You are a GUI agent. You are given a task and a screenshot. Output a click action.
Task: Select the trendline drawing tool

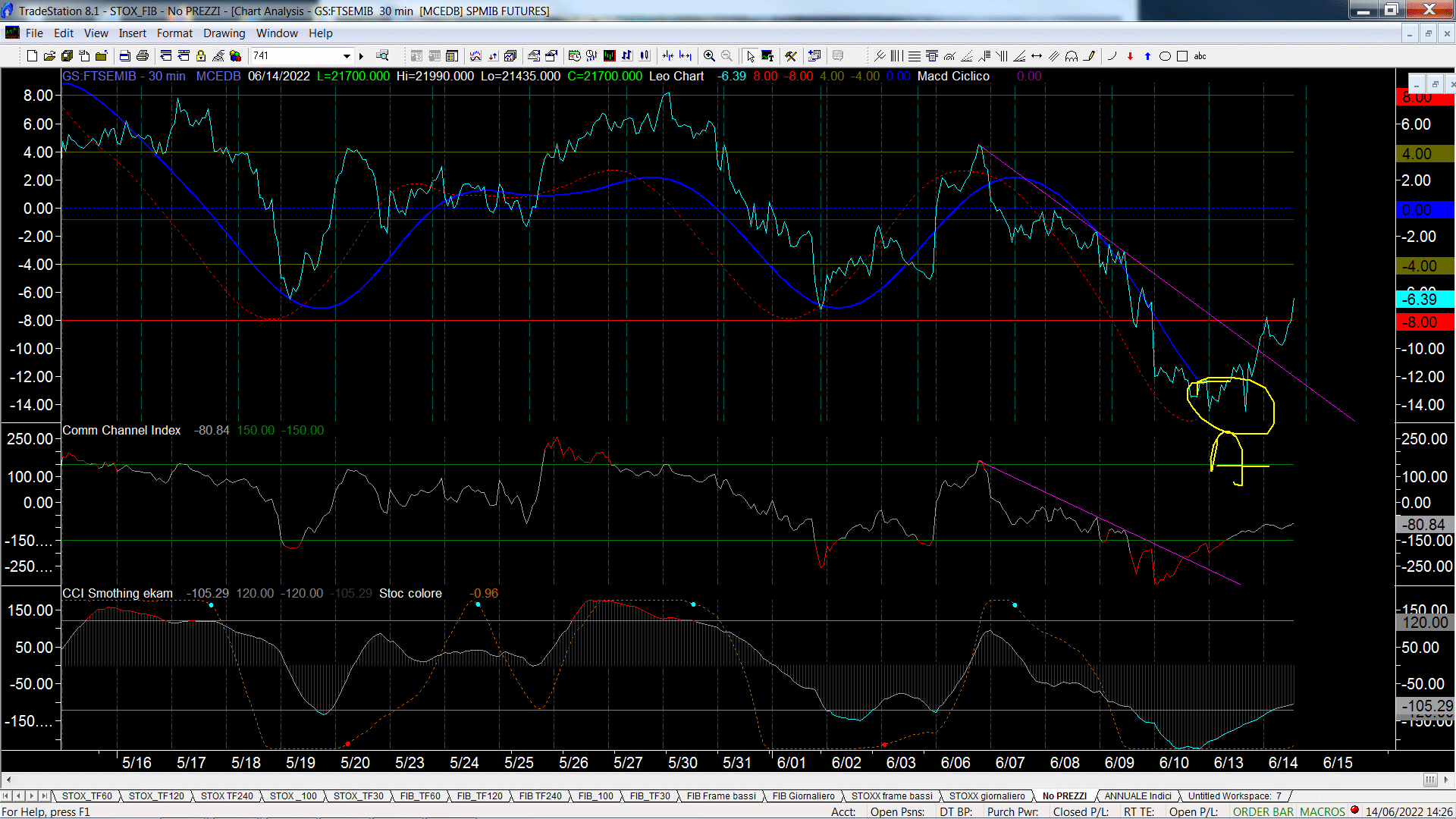[1019, 56]
